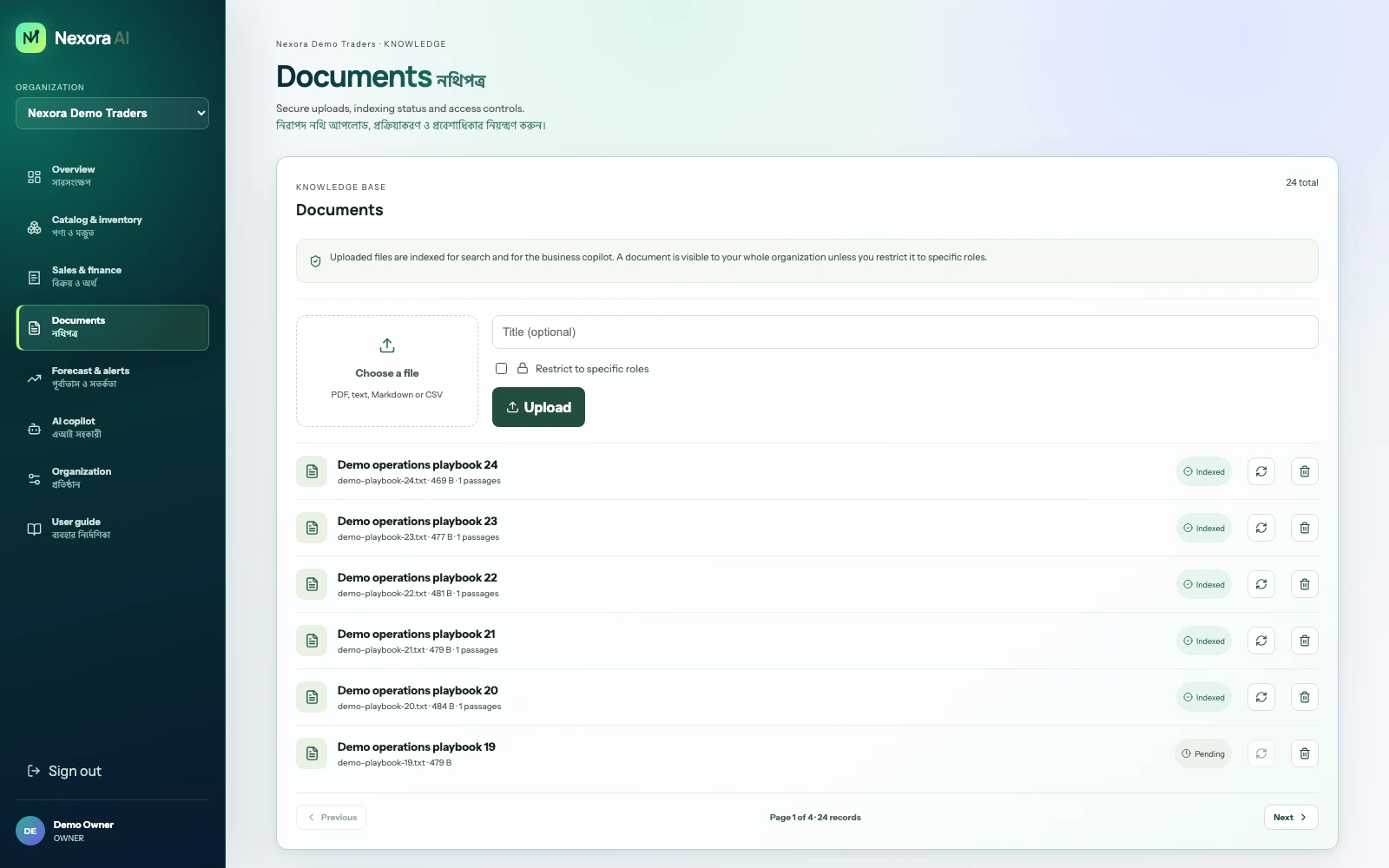Click title Demo operations playbook 21
Viewport: 1389px width, 868px height.
click(416, 634)
